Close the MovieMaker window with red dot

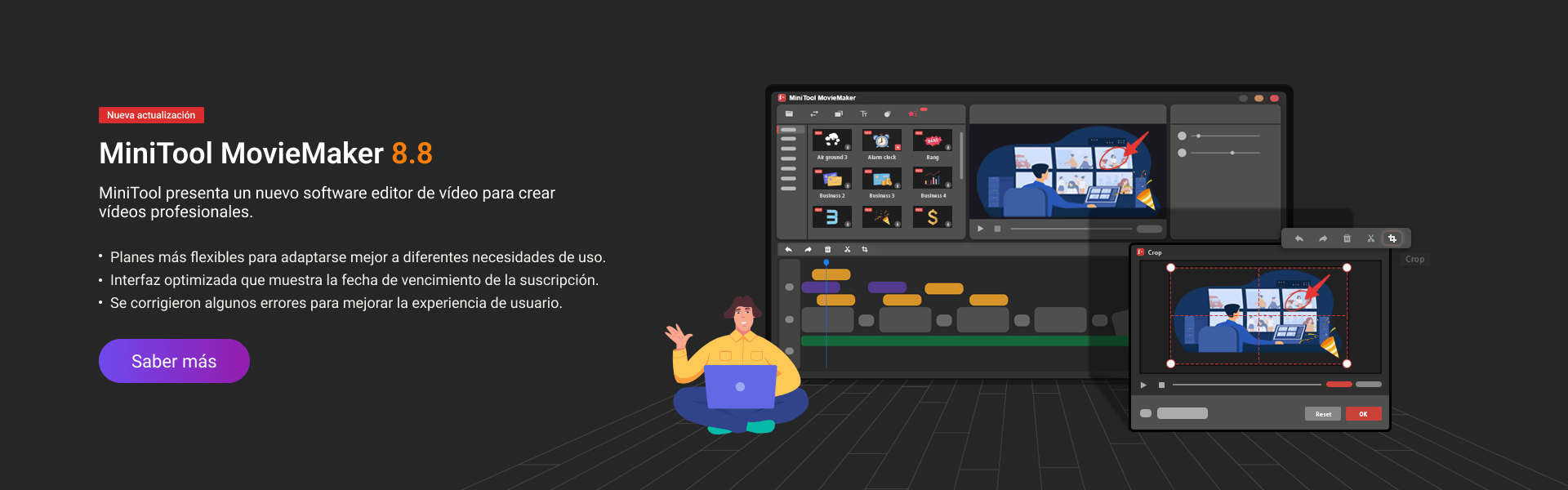tap(1274, 98)
